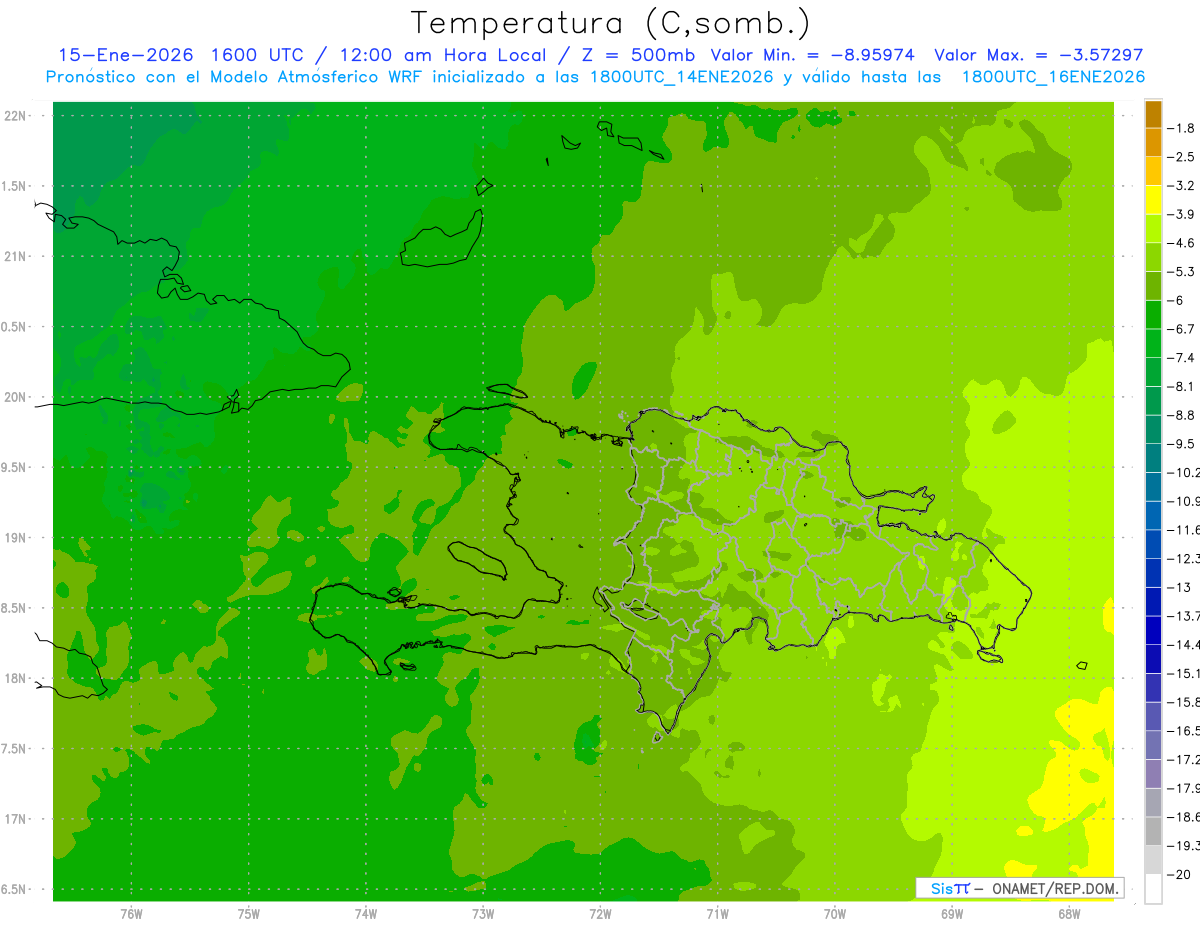The image size is (1200, 927).
Task: Click the '-7.4' colorbar value
Action: [1181, 357]
